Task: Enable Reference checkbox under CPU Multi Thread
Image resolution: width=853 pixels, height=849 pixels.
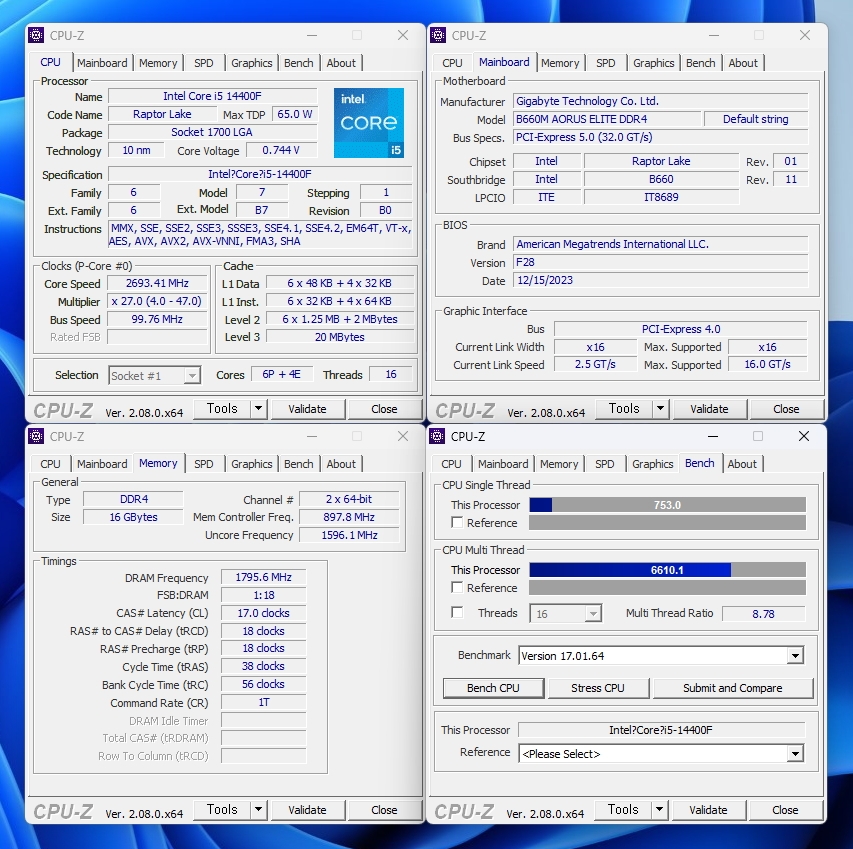Action: coord(457,588)
